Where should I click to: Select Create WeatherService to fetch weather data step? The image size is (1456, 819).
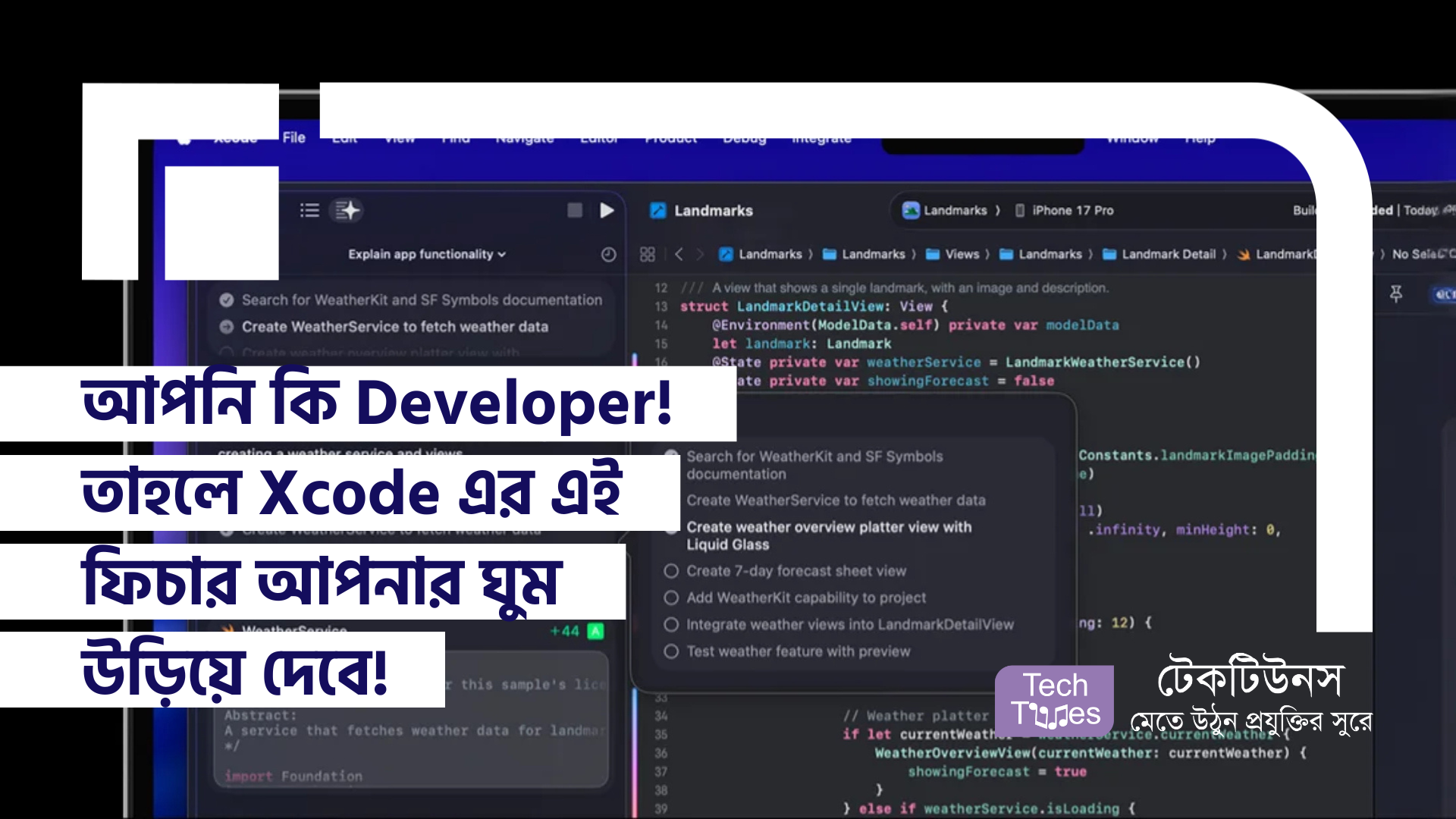pos(394,327)
